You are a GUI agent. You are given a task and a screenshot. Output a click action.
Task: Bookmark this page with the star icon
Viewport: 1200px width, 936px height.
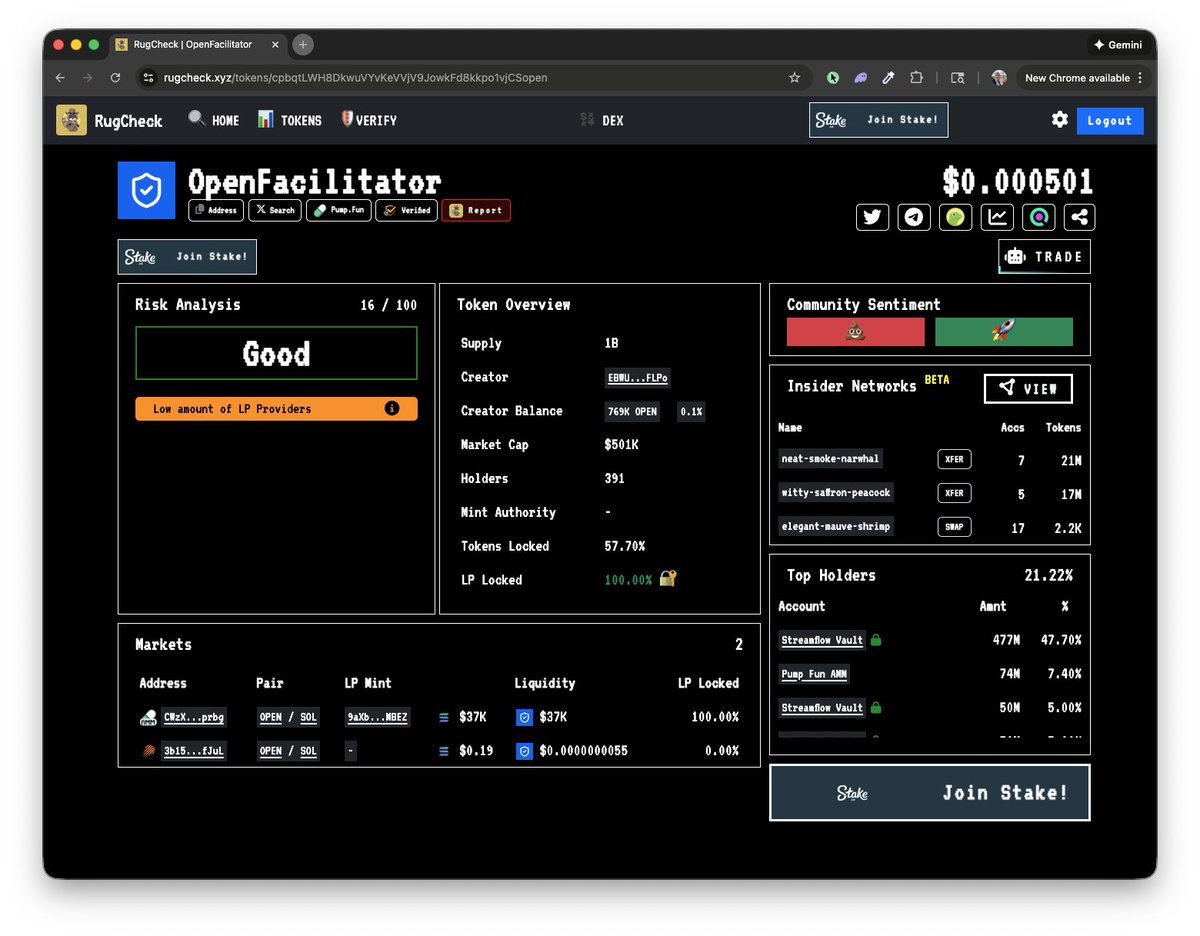coord(794,77)
